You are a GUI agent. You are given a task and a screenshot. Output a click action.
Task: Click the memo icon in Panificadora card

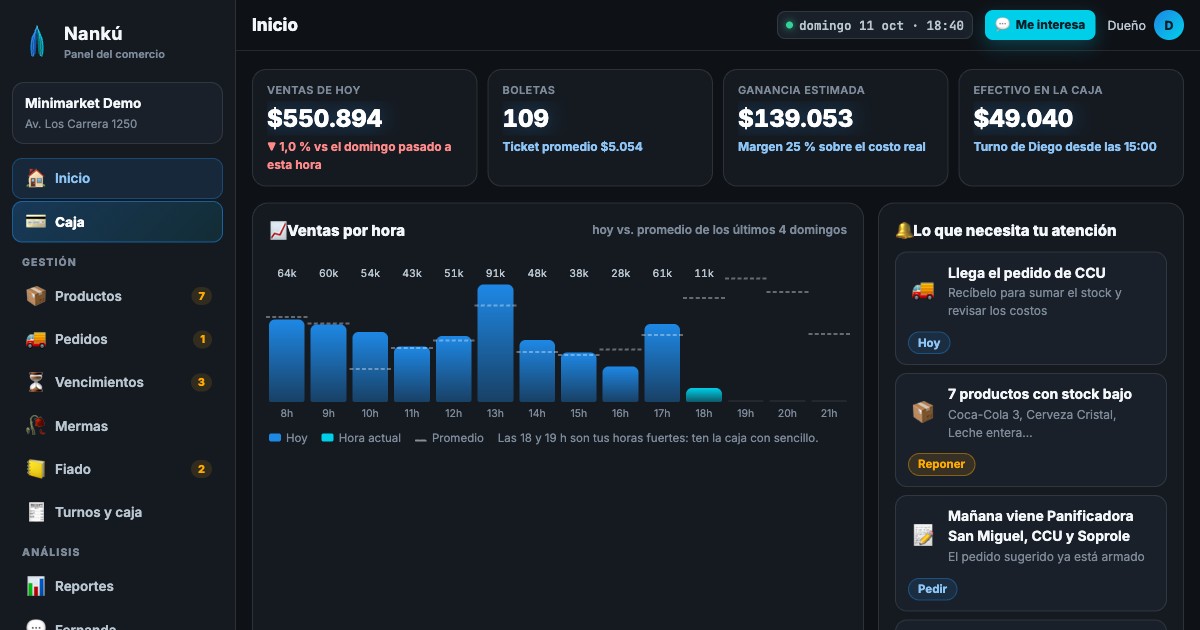coord(923,535)
